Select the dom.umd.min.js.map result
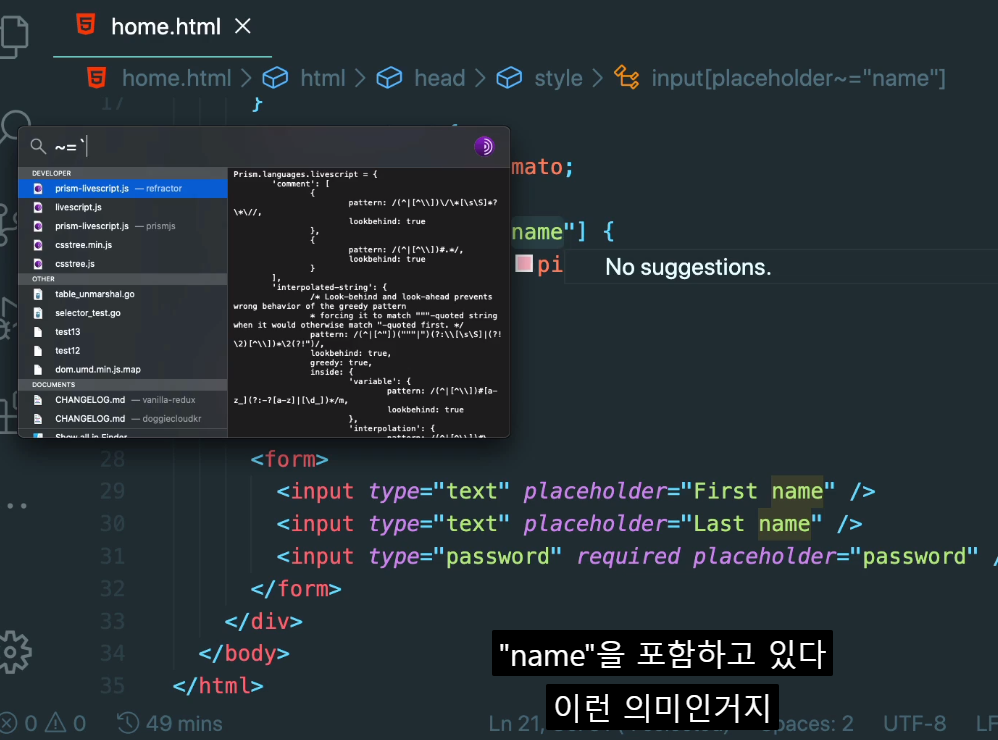Image resolution: width=998 pixels, height=740 pixels. (122, 369)
